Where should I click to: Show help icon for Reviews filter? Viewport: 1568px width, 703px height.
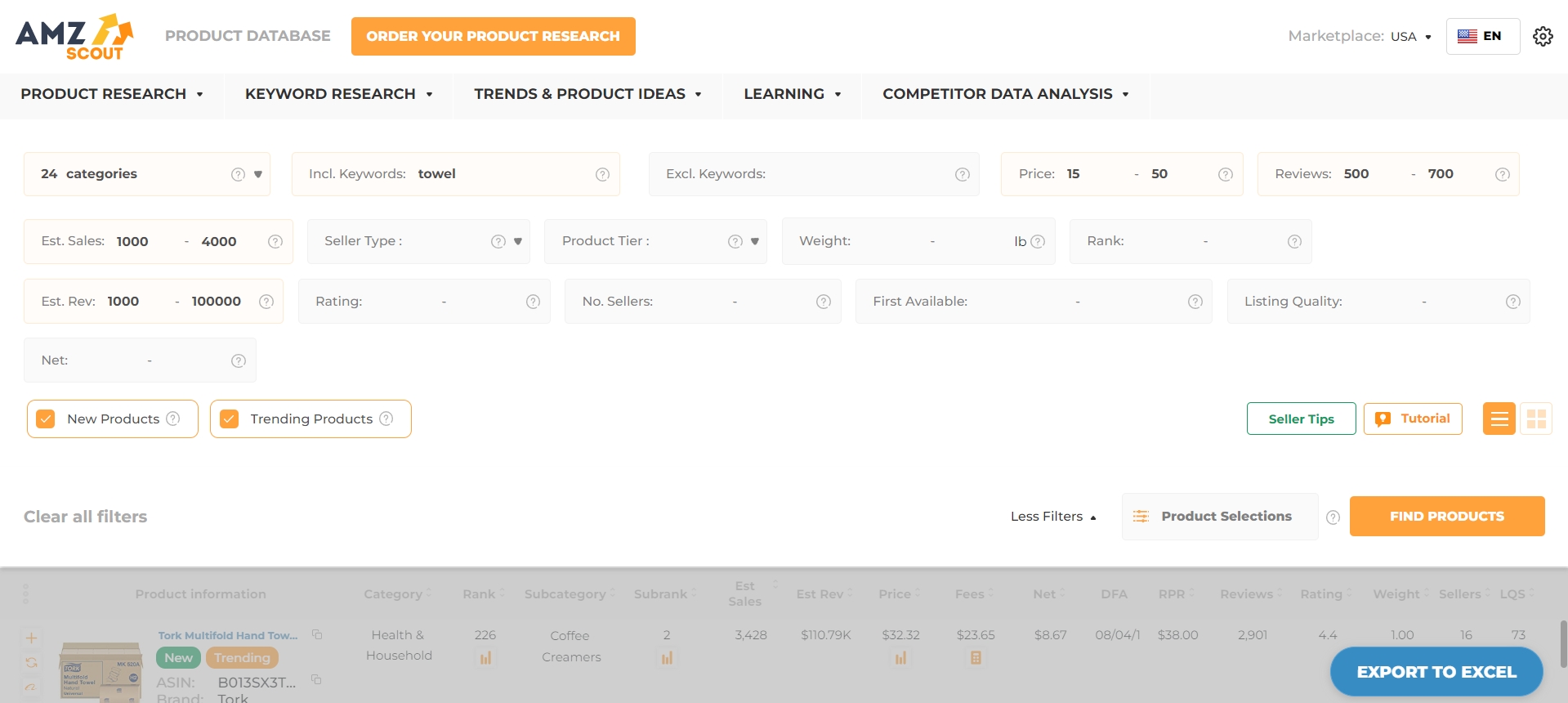[x=1503, y=174]
